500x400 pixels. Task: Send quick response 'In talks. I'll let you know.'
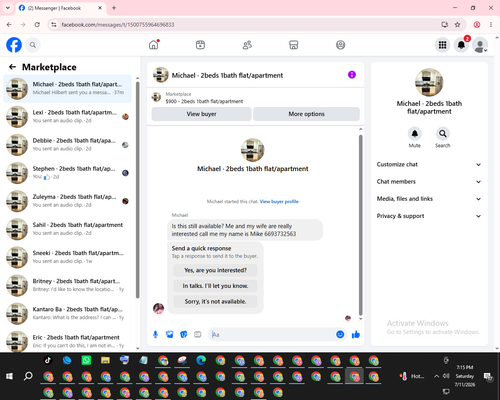215,286
